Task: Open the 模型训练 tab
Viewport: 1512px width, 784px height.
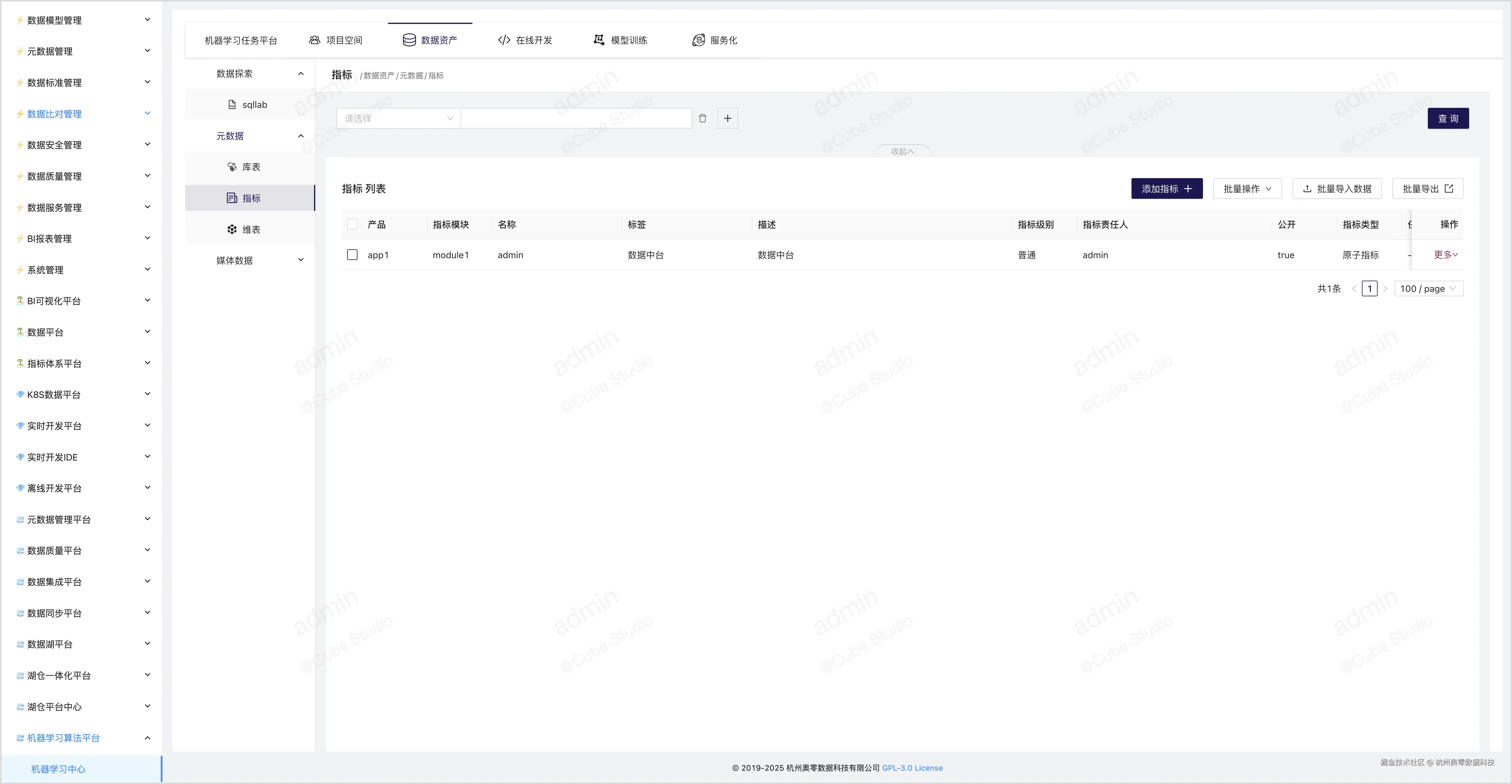Action: [x=620, y=40]
